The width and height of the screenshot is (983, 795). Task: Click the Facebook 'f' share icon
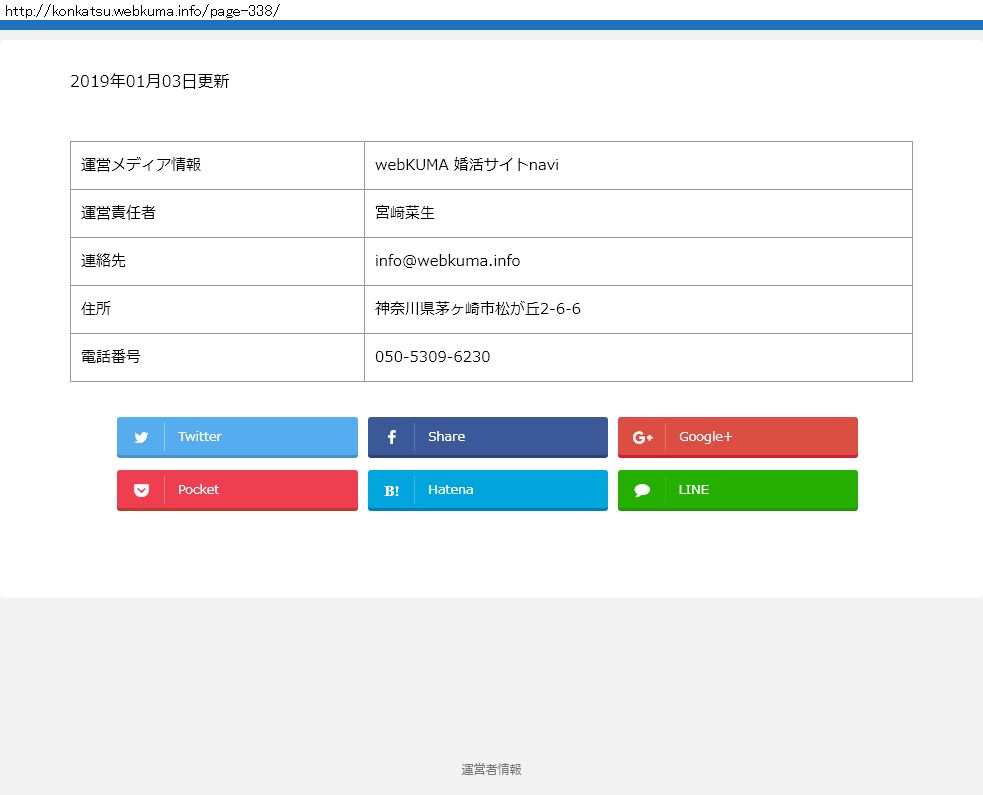(x=391, y=437)
